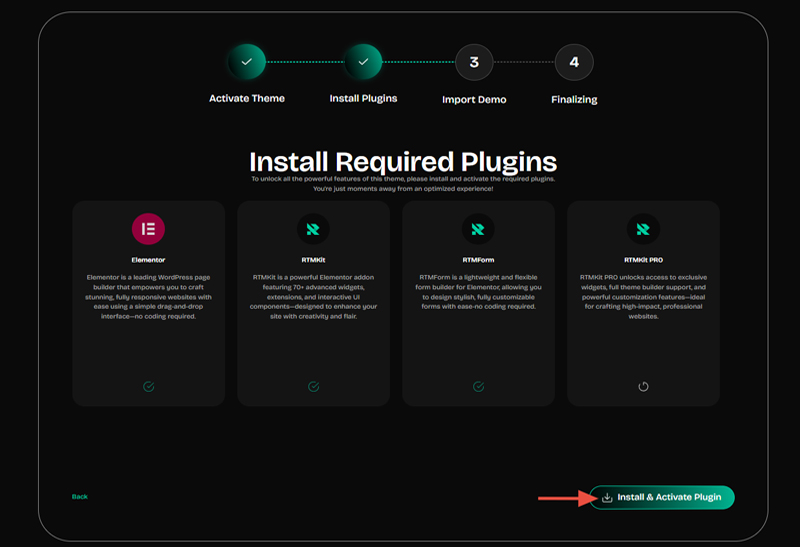Click the Install & Activate Plugin button

tap(662, 498)
